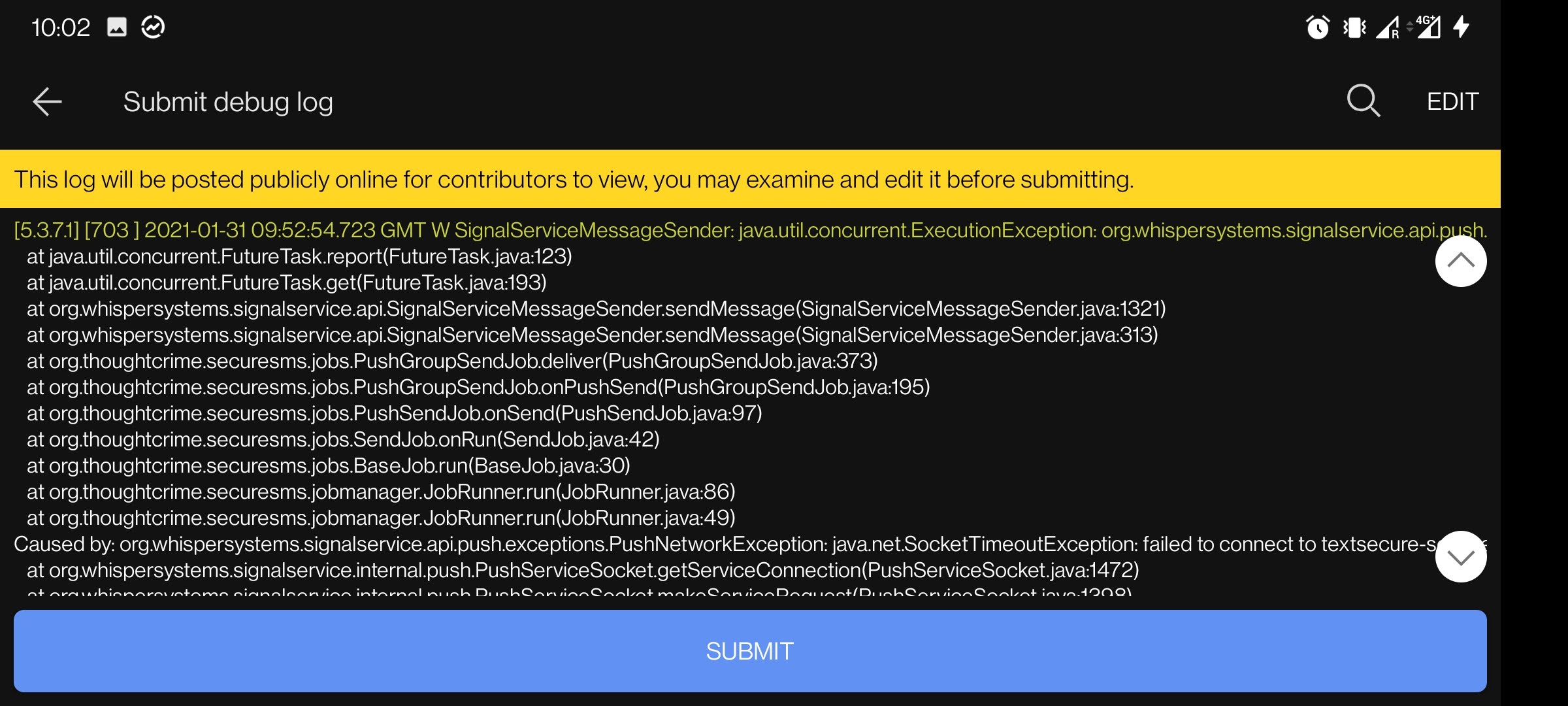
Task: Tap the yellow public log warning banner
Action: click(574, 180)
